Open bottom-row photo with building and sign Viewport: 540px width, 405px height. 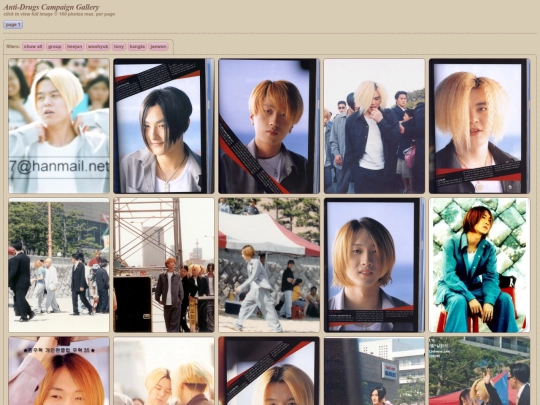tap(374, 371)
